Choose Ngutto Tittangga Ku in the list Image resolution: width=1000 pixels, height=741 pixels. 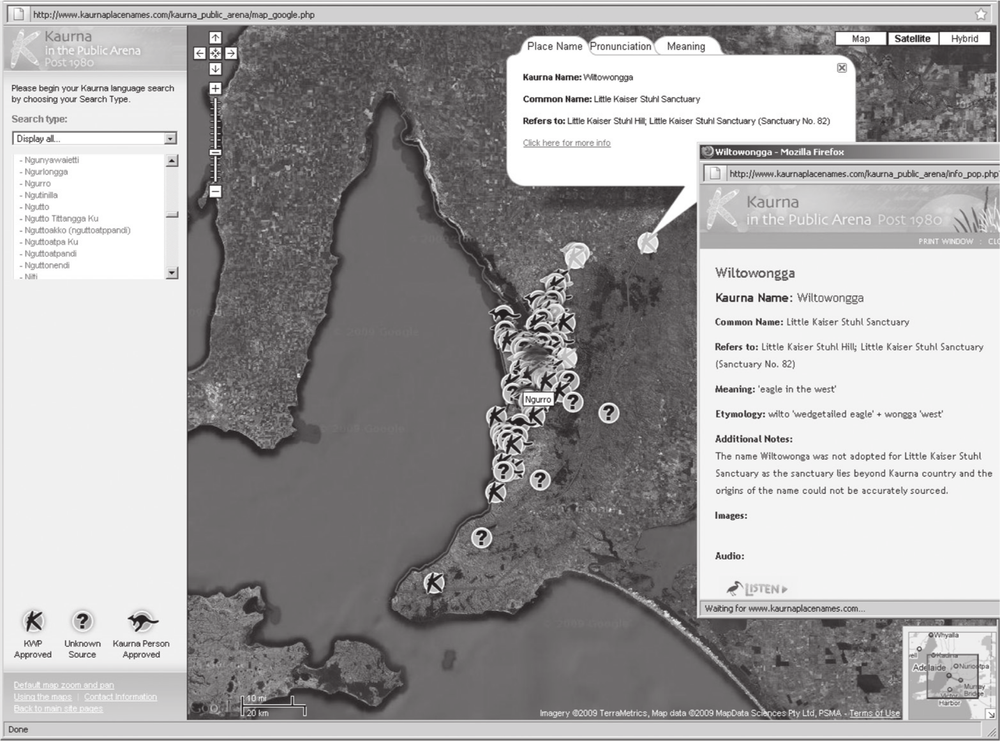61,218
